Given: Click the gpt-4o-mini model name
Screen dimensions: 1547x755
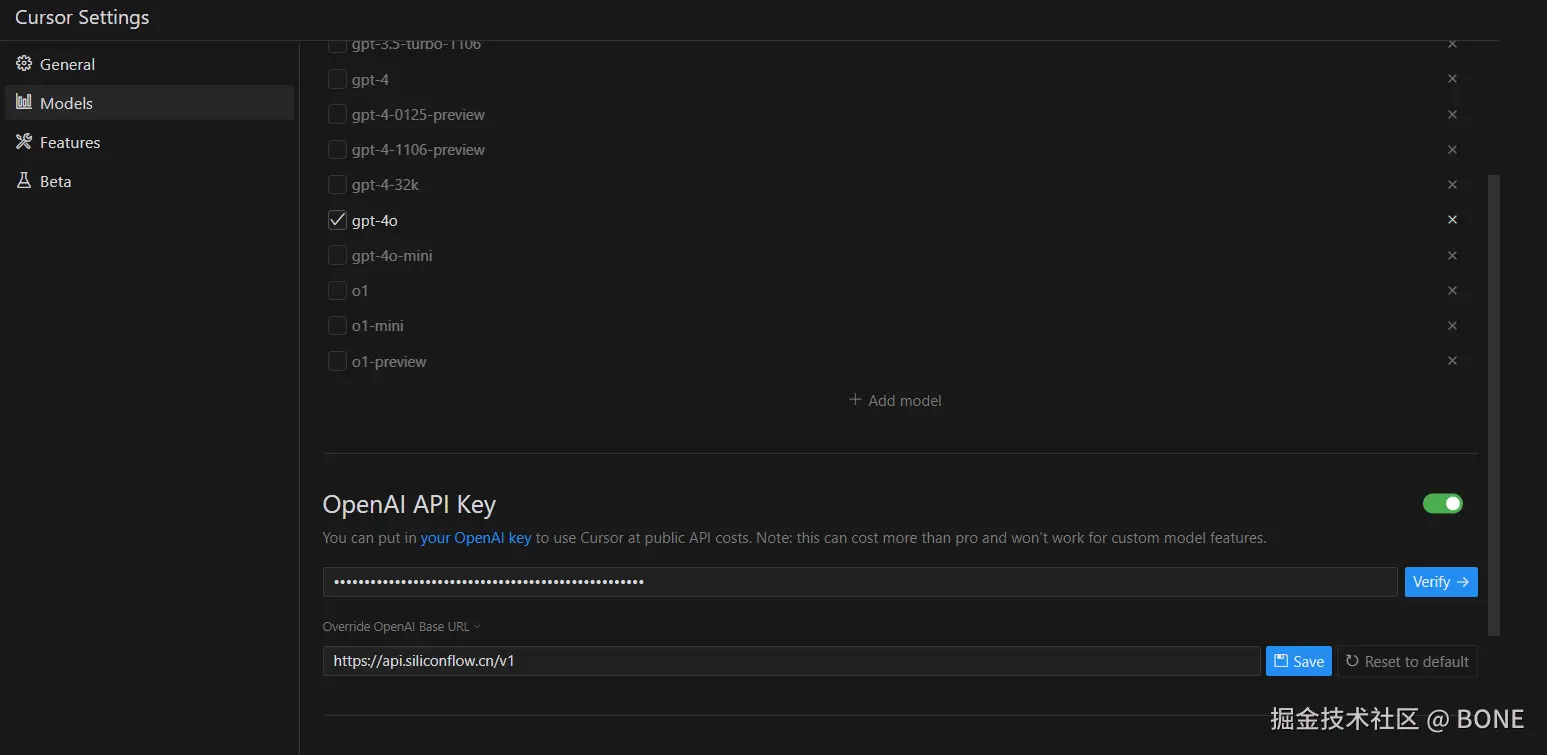Looking at the screenshot, I should point(392,255).
